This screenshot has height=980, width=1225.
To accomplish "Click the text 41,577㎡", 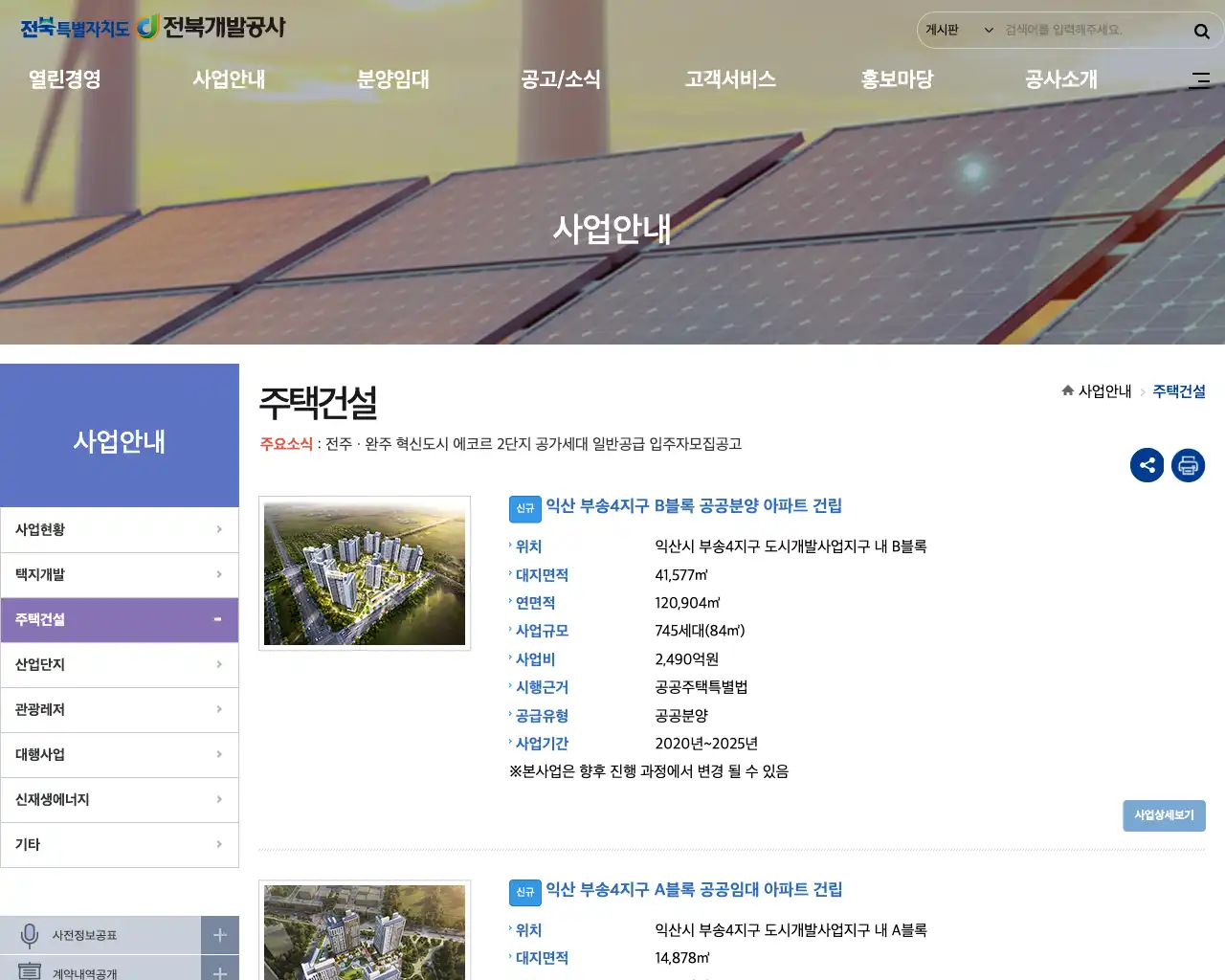I will coord(681,575).
